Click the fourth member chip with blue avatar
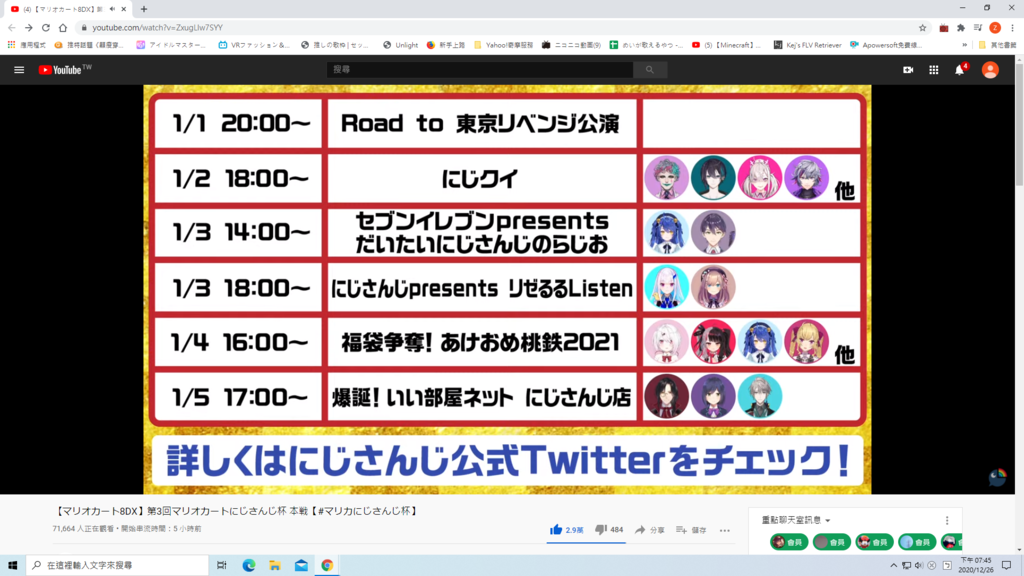 click(x=917, y=542)
